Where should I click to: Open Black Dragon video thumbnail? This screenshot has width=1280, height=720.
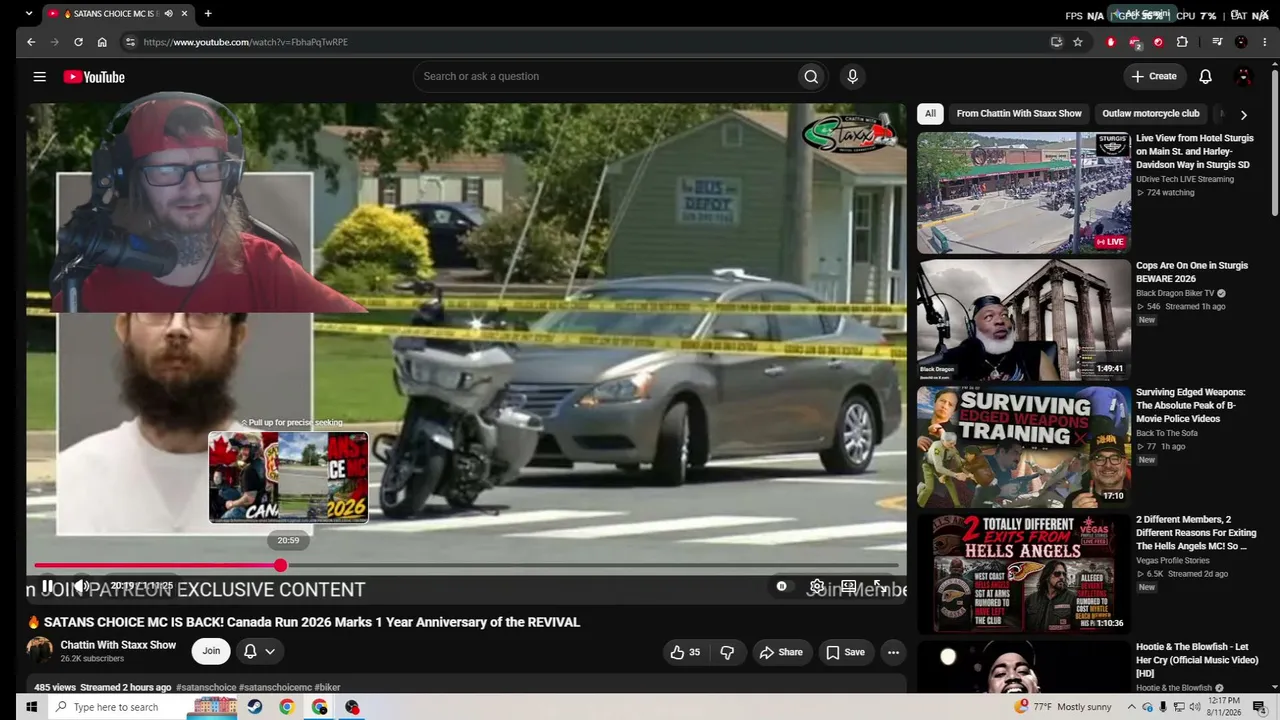pos(1024,320)
